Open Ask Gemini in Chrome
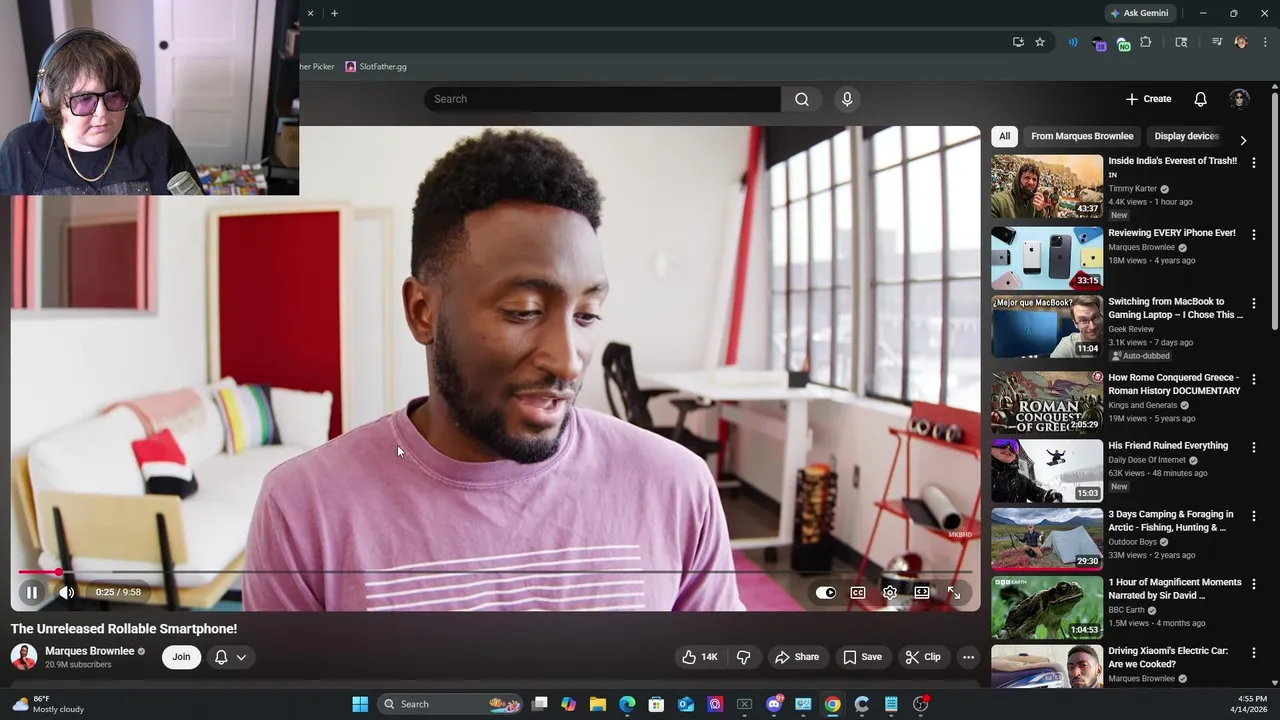 (1139, 13)
